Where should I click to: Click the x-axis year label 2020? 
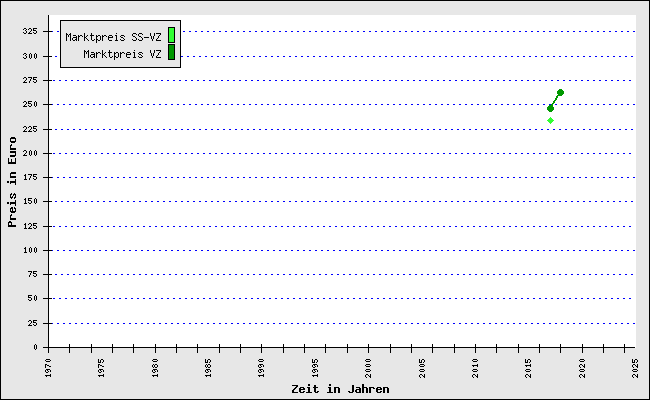point(582,368)
